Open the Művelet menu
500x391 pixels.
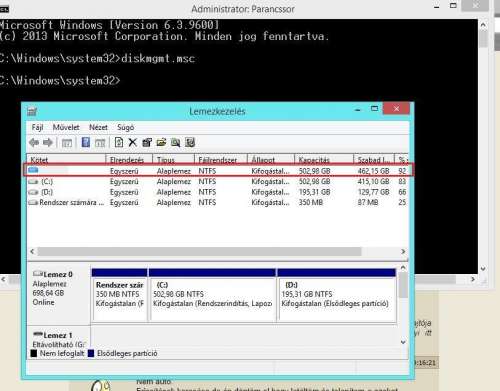pos(66,127)
